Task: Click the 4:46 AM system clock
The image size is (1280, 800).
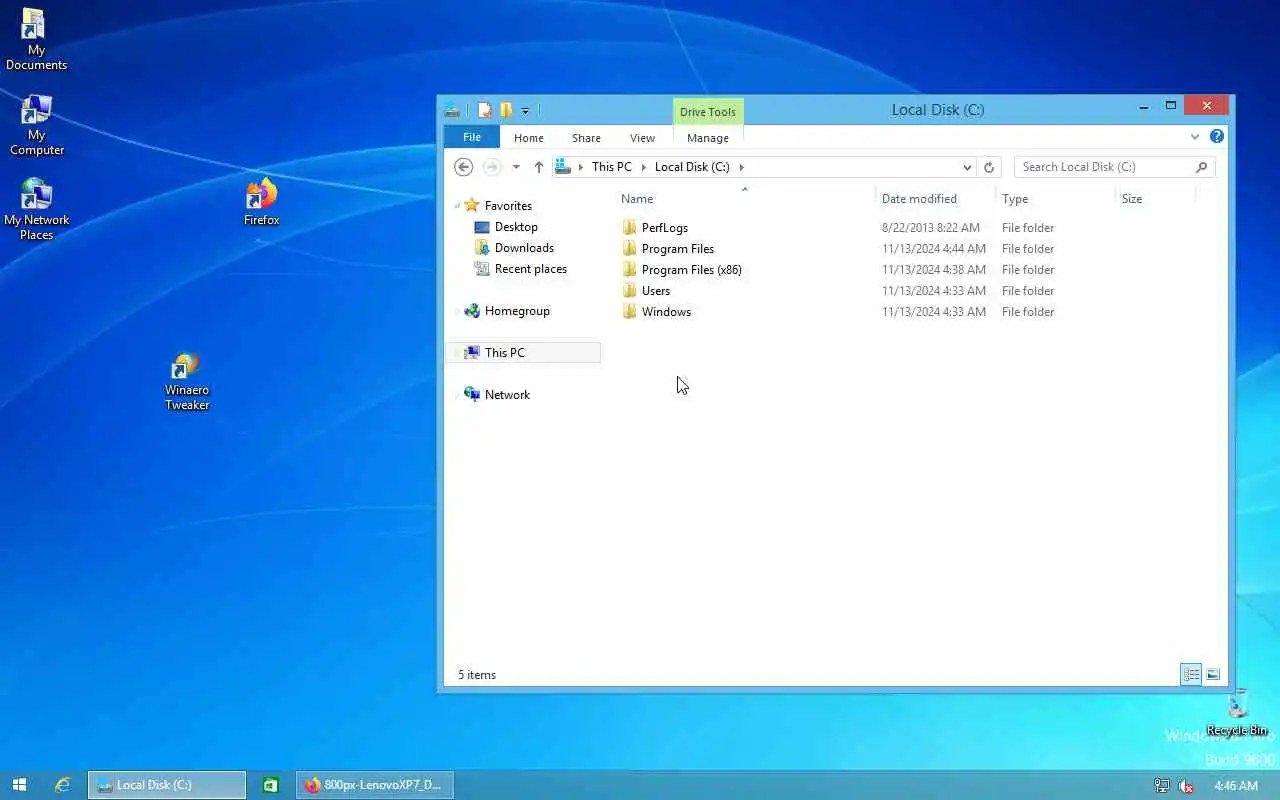Action: point(1236,786)
